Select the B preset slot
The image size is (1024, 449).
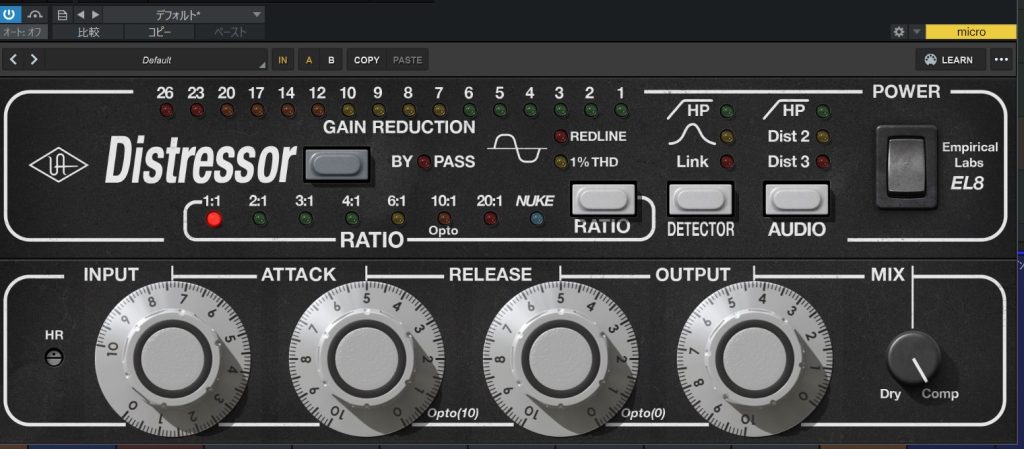(x=331, y=60)
